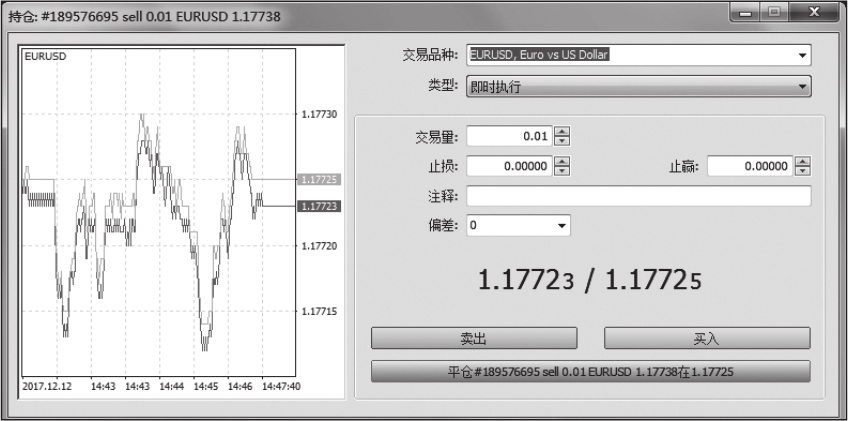Click the EURUSD label in the chart
The height and width of the screenshot is (421, 848).
46,56
